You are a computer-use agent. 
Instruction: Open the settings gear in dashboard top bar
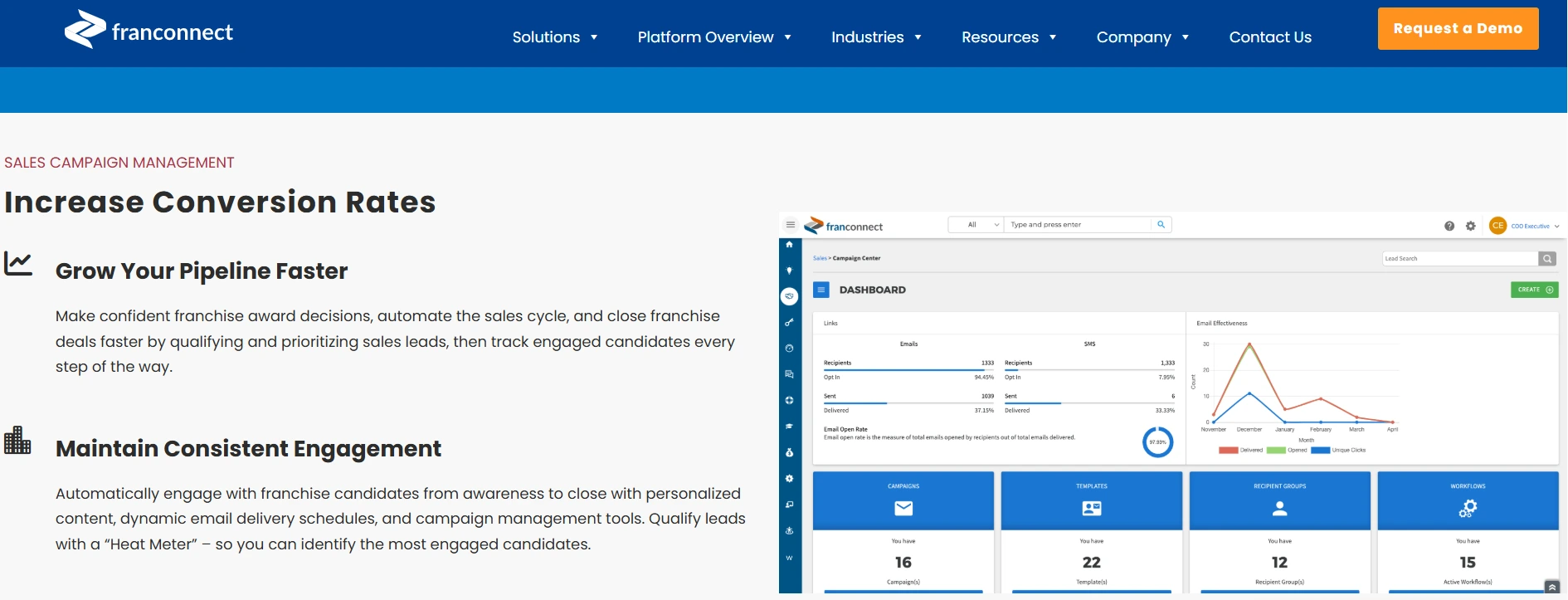[1471, 226]
